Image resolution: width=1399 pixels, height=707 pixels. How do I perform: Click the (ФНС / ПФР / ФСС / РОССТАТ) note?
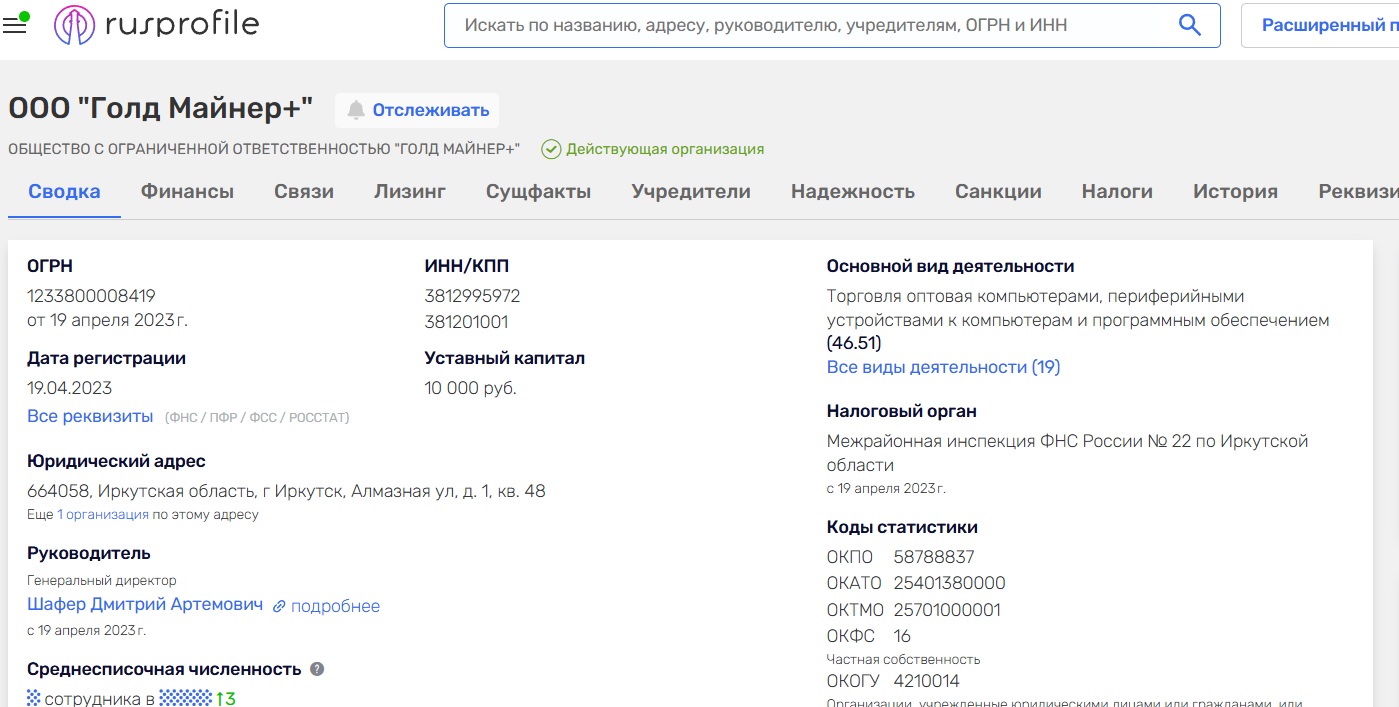click(x=257, y=417)
